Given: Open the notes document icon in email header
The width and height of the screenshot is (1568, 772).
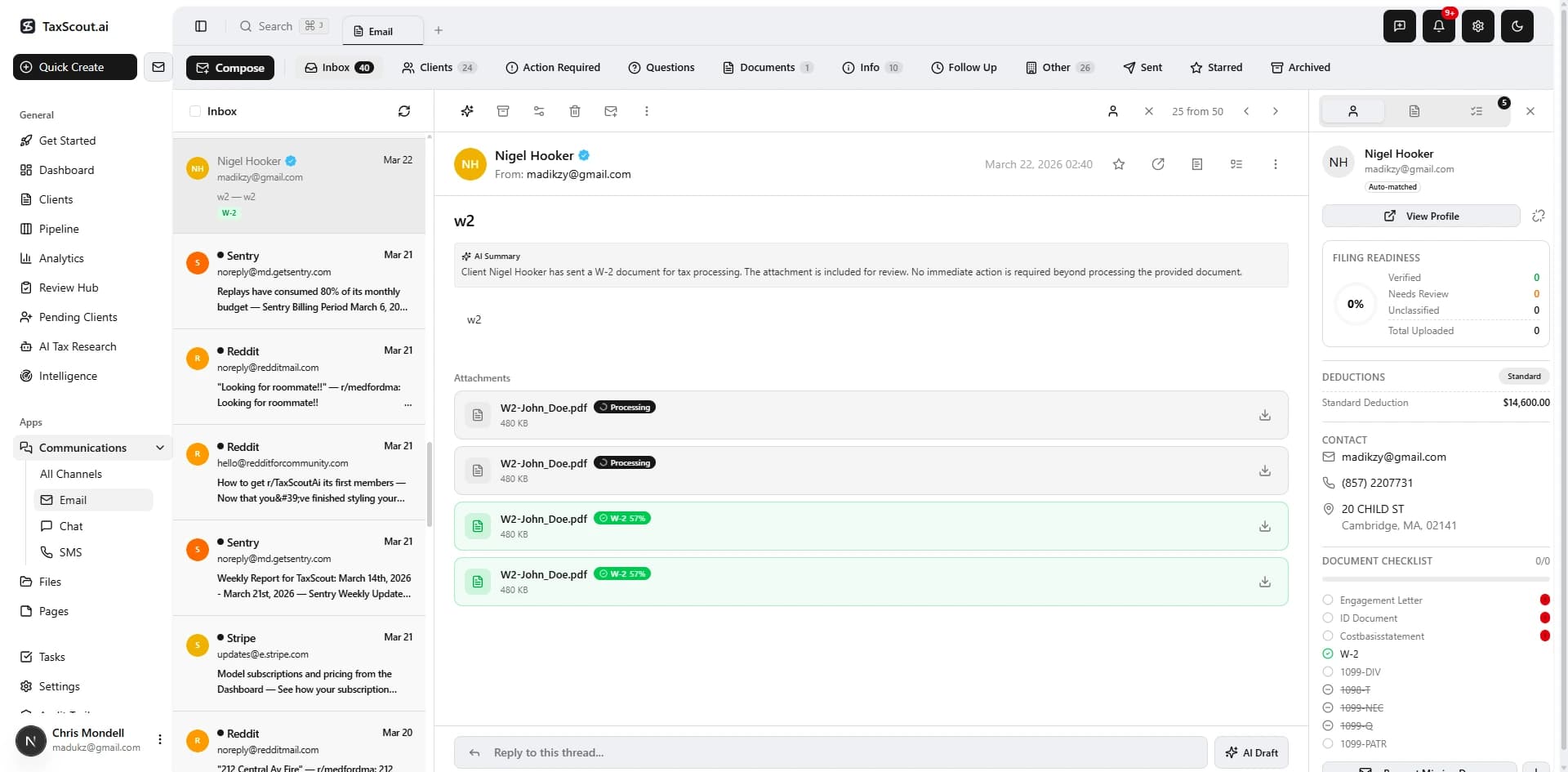Looking at the screenshot, I should 1197,164.
